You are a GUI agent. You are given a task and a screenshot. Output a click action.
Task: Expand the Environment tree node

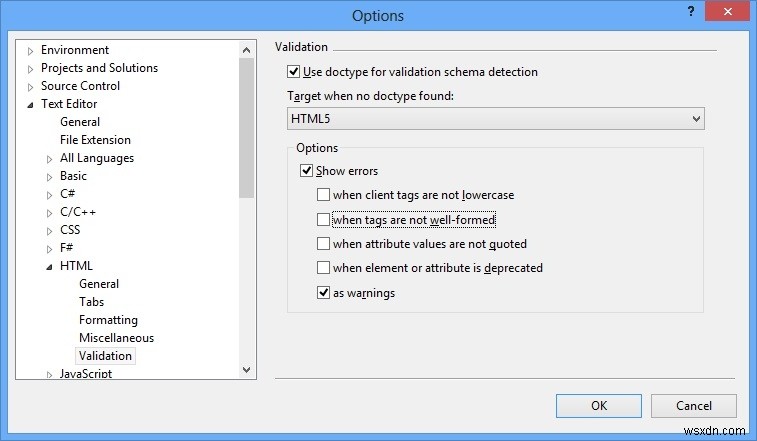pyautogui.click(x=31, y=51)
